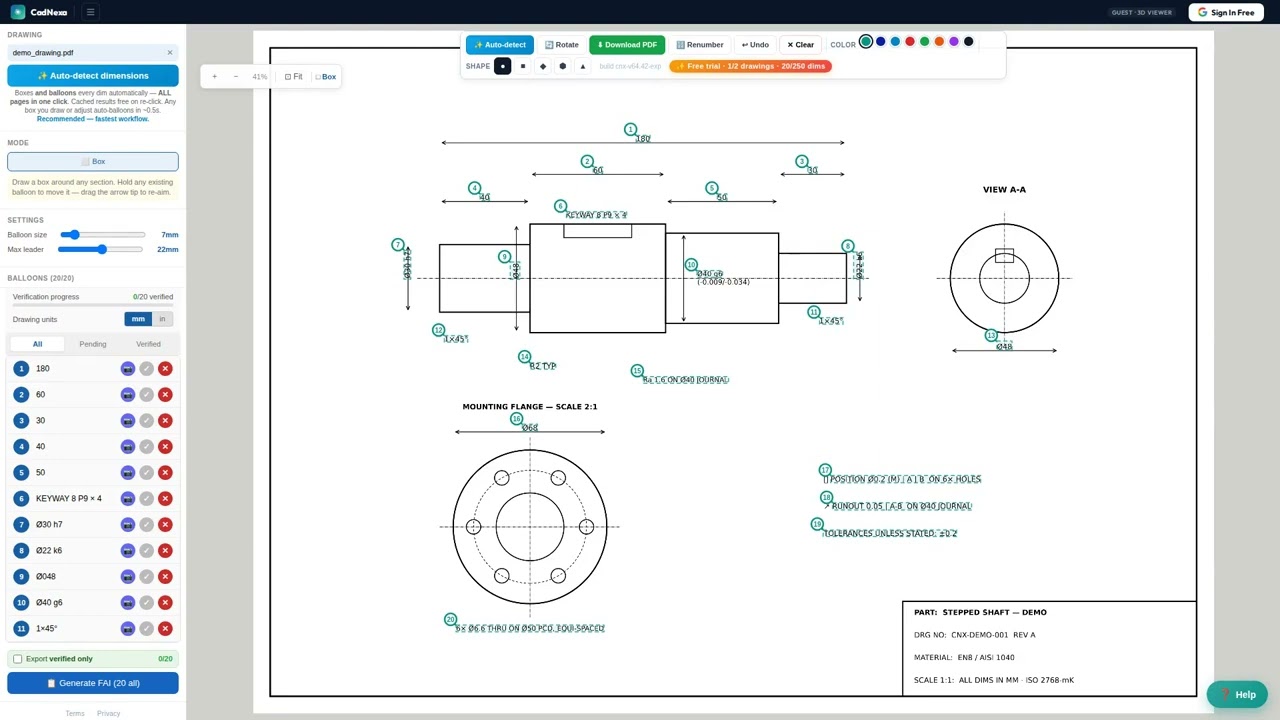Select the hexagon balloon shape

pos(562,66)
